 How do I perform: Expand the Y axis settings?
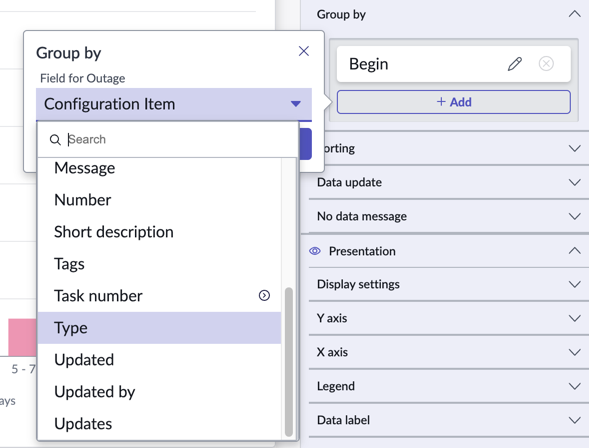coord(574,318)
